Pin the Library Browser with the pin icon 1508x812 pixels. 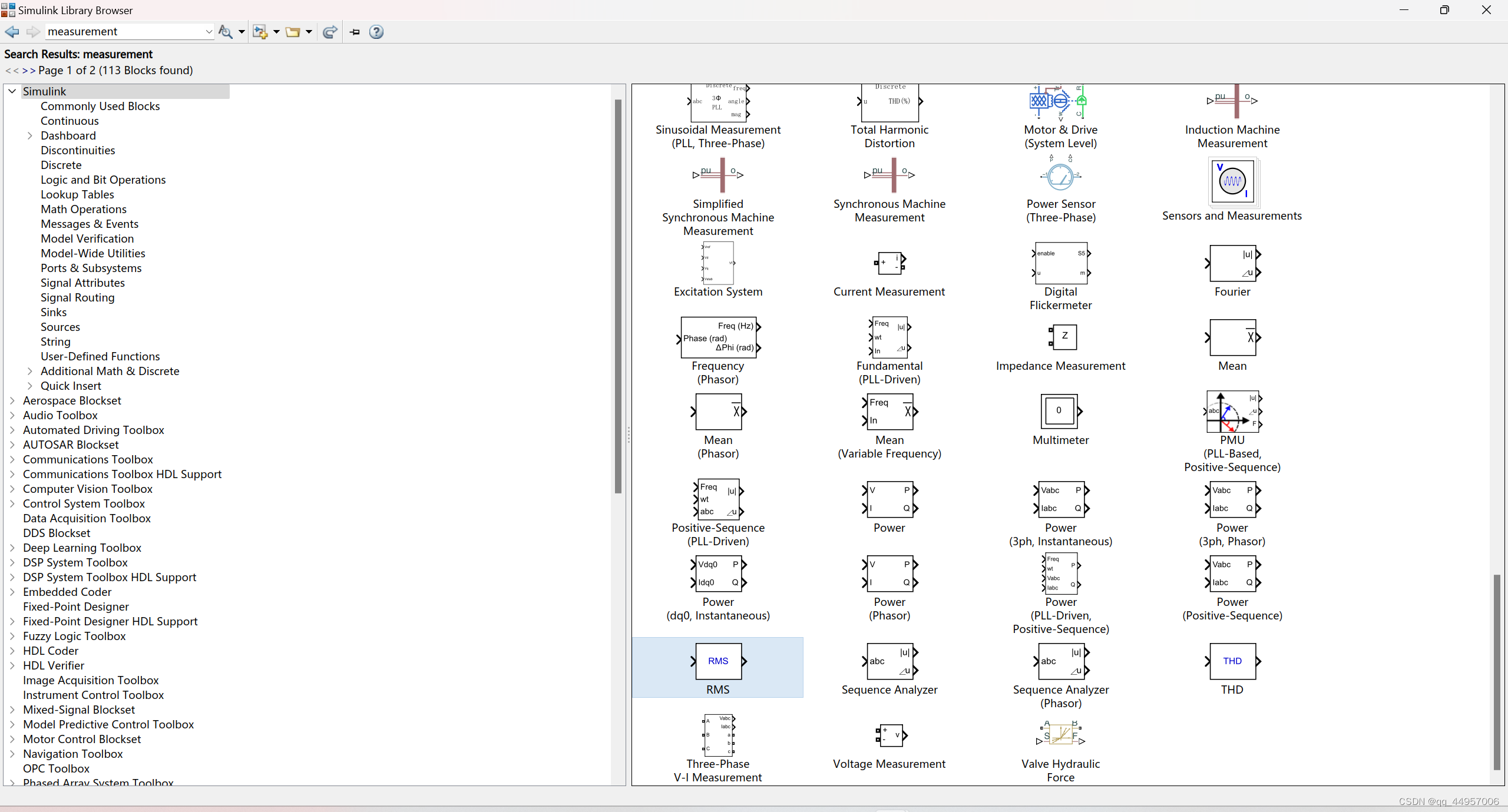click(354, 32)
